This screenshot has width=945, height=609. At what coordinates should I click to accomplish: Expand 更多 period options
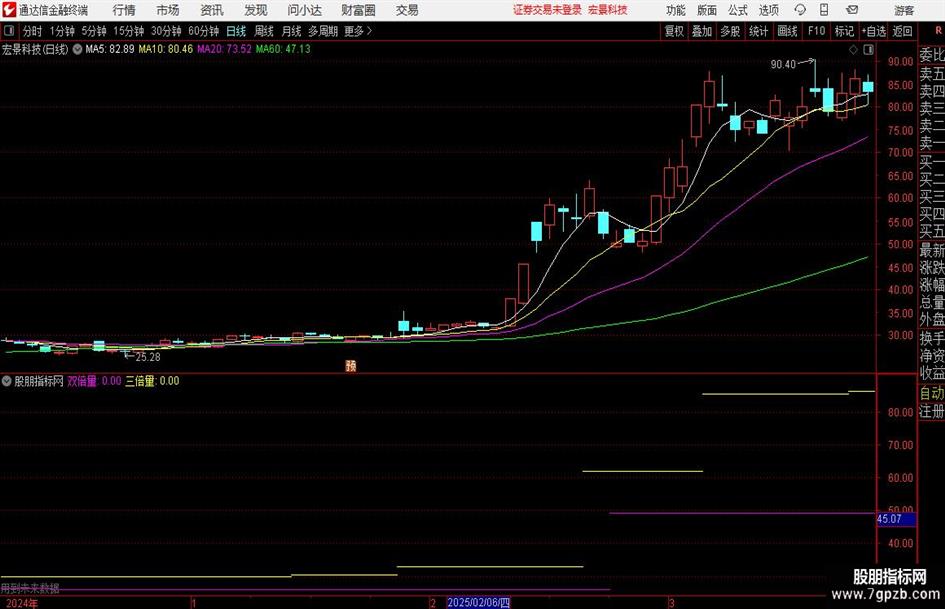tap(358, 31)
